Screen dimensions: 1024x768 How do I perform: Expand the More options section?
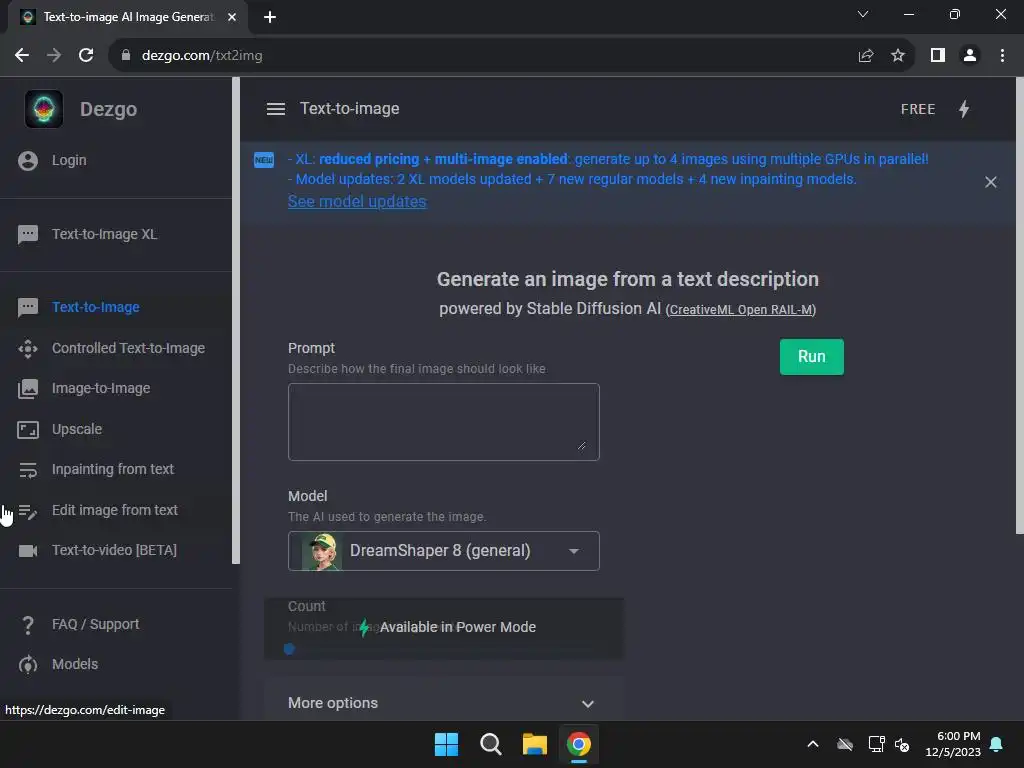click(443, 703)
